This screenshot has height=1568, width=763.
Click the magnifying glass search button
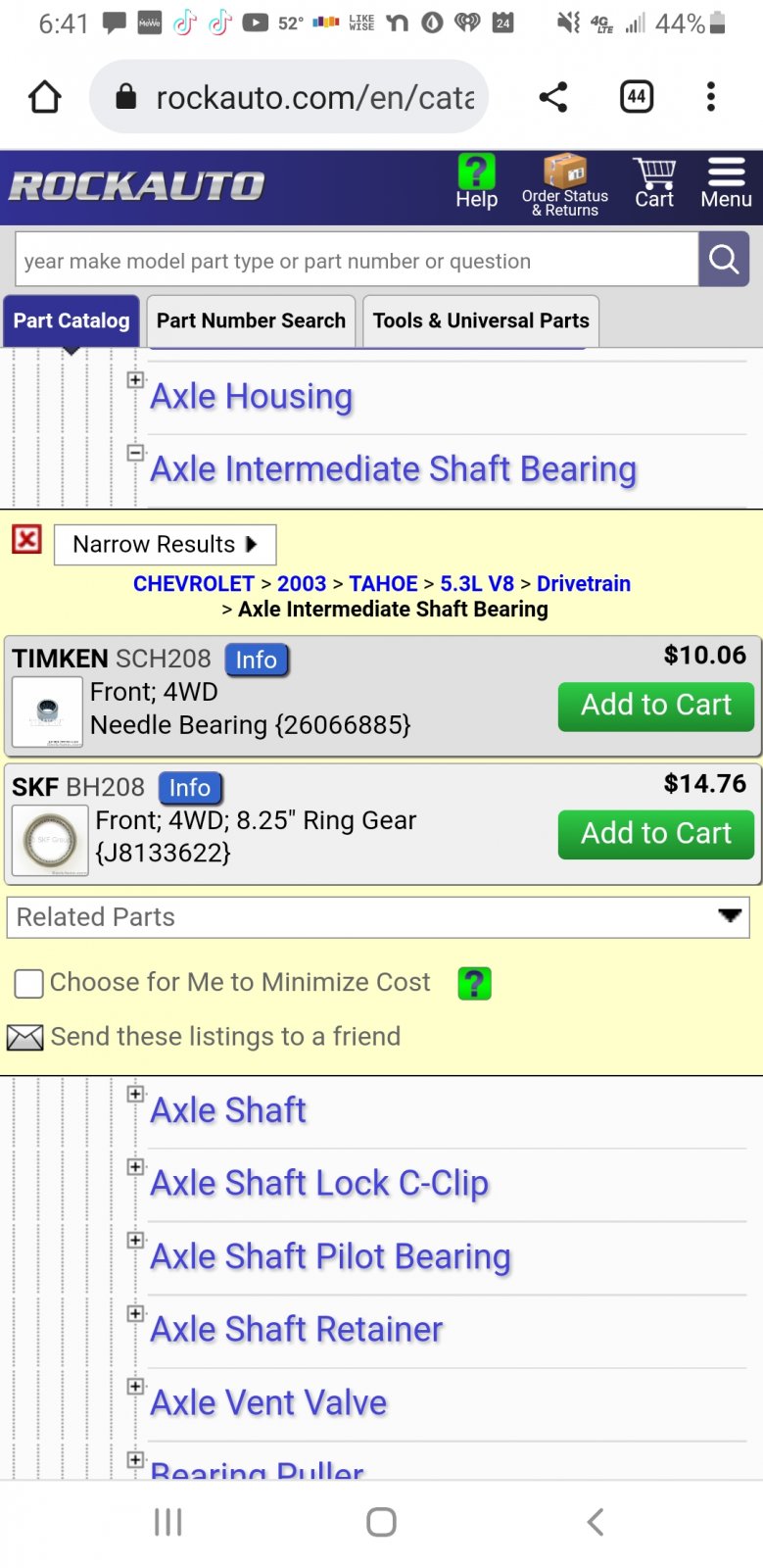724,260
